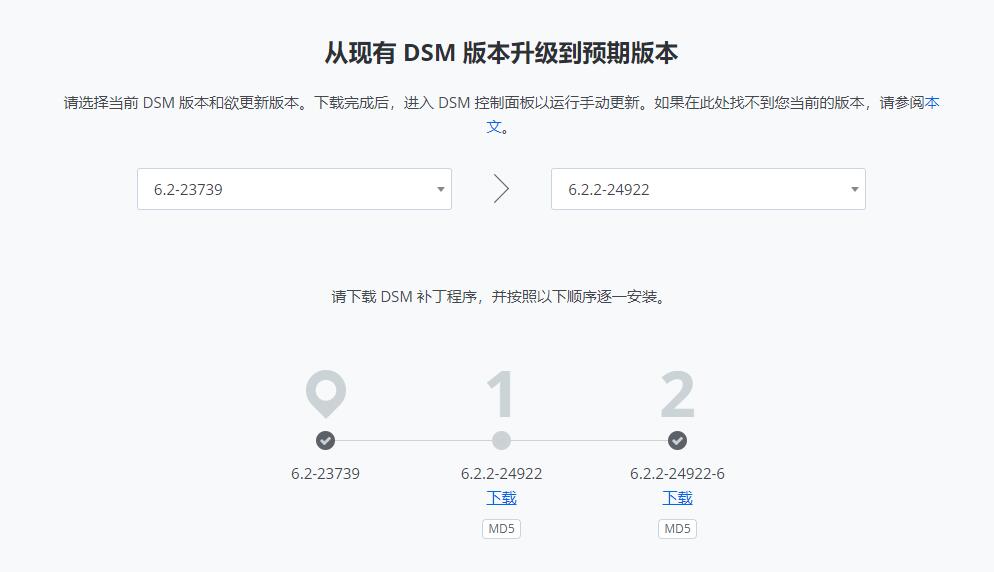
Task: Click the 6.2.2-24922-6 label under step 2
Action: tap(677, 474)
